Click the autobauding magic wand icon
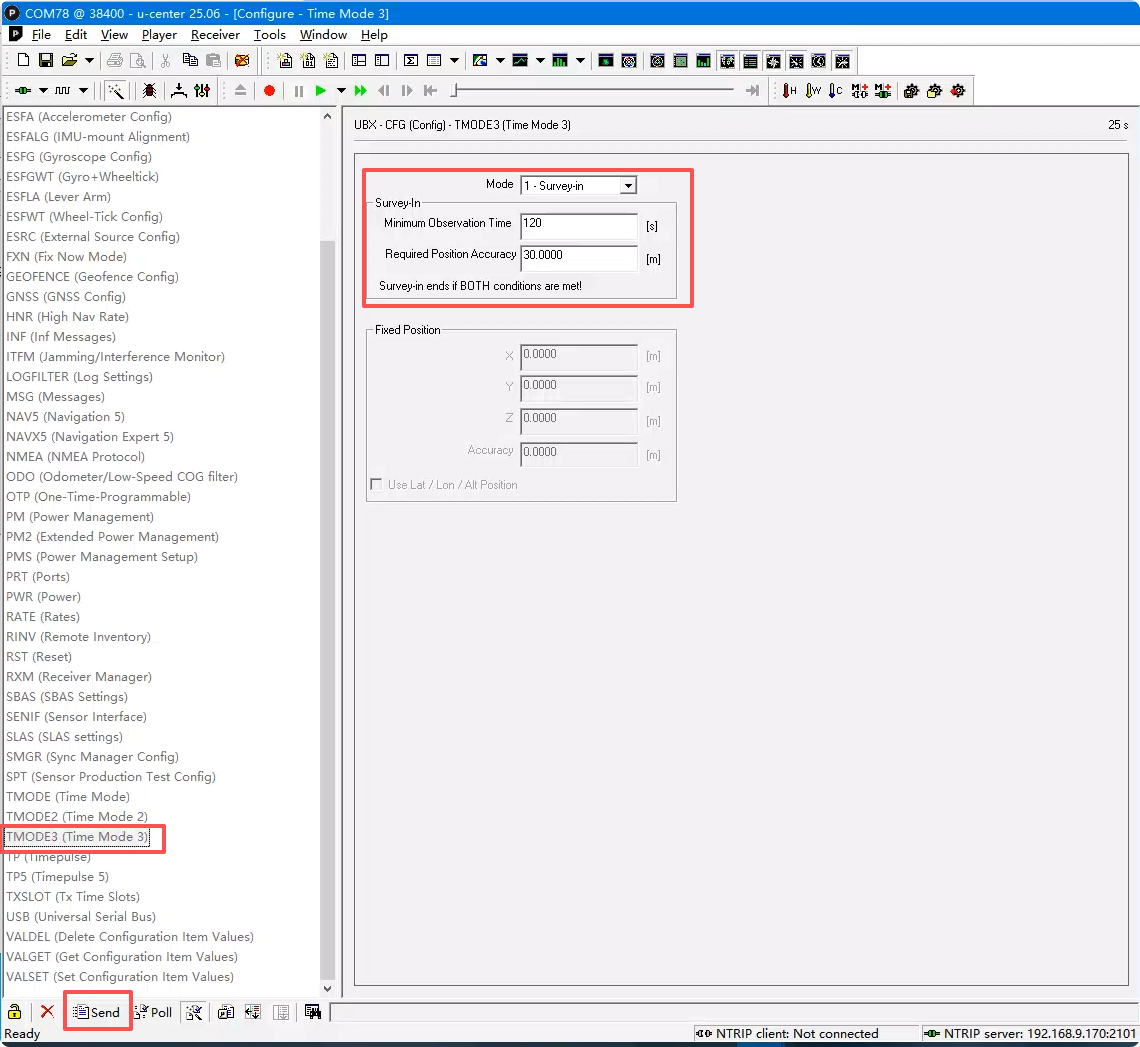This screenshot has height=1047, width=1140. tap(116, 91)
